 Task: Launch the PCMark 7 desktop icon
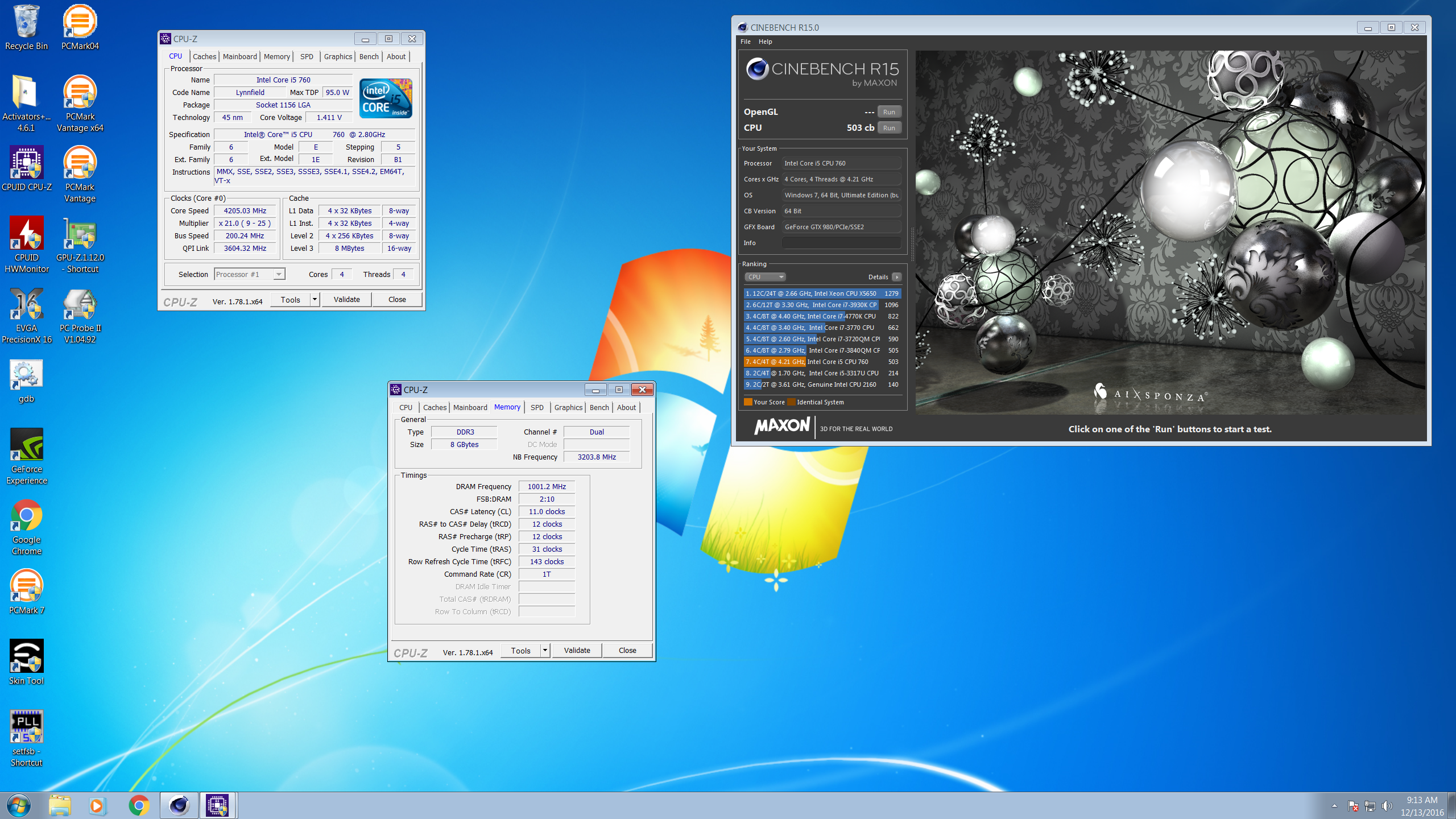[26, 592]
